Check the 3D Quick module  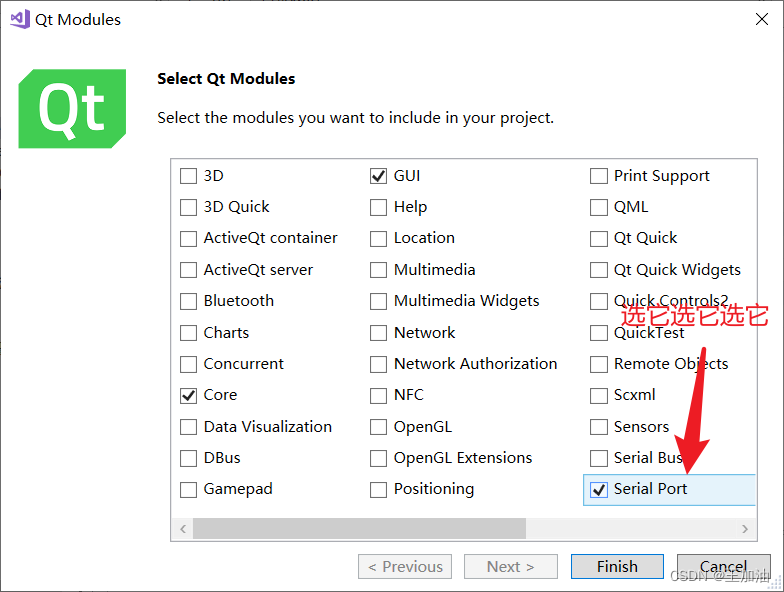coord(188,207)
